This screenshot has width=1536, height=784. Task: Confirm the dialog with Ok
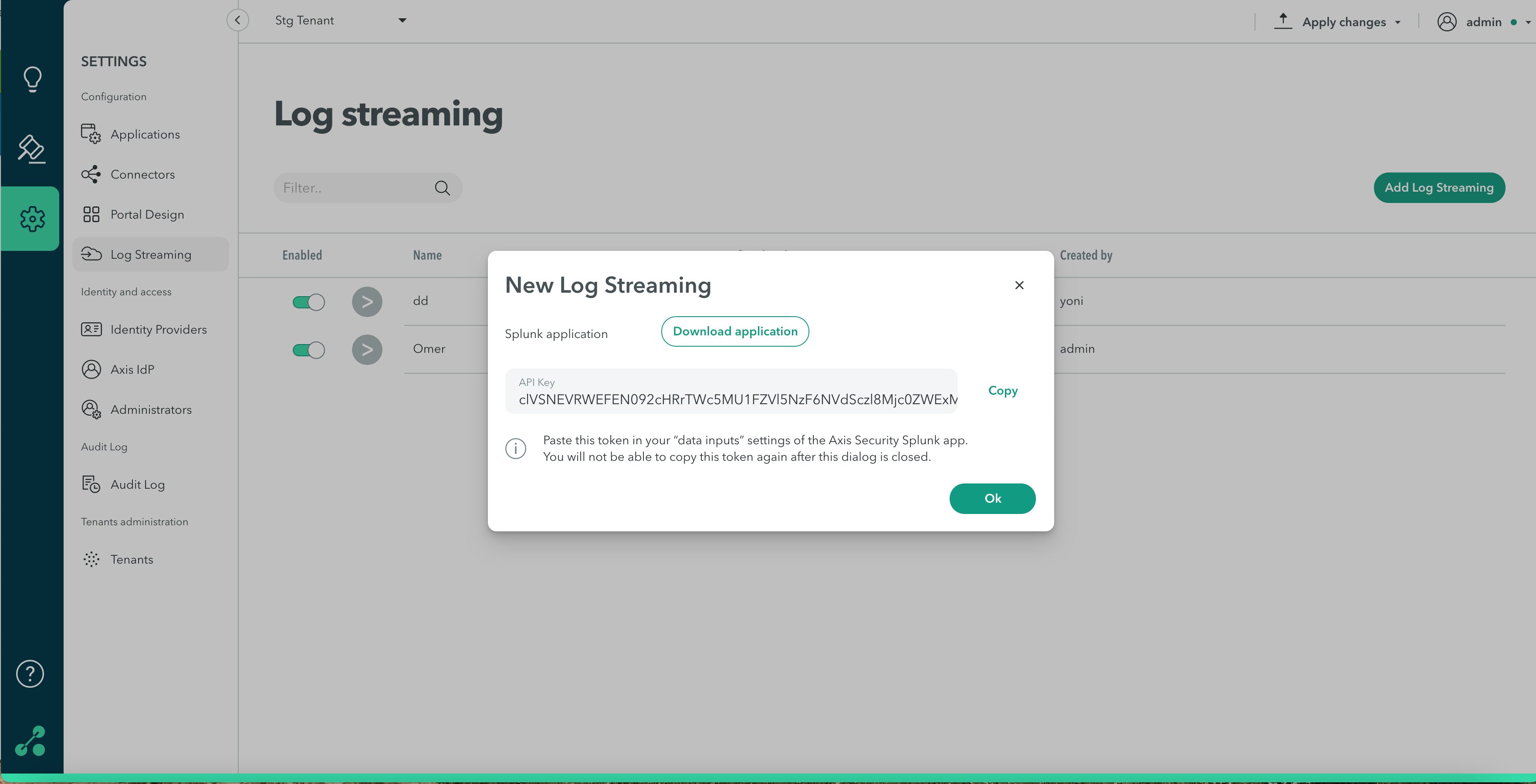(x=992, y=498)
